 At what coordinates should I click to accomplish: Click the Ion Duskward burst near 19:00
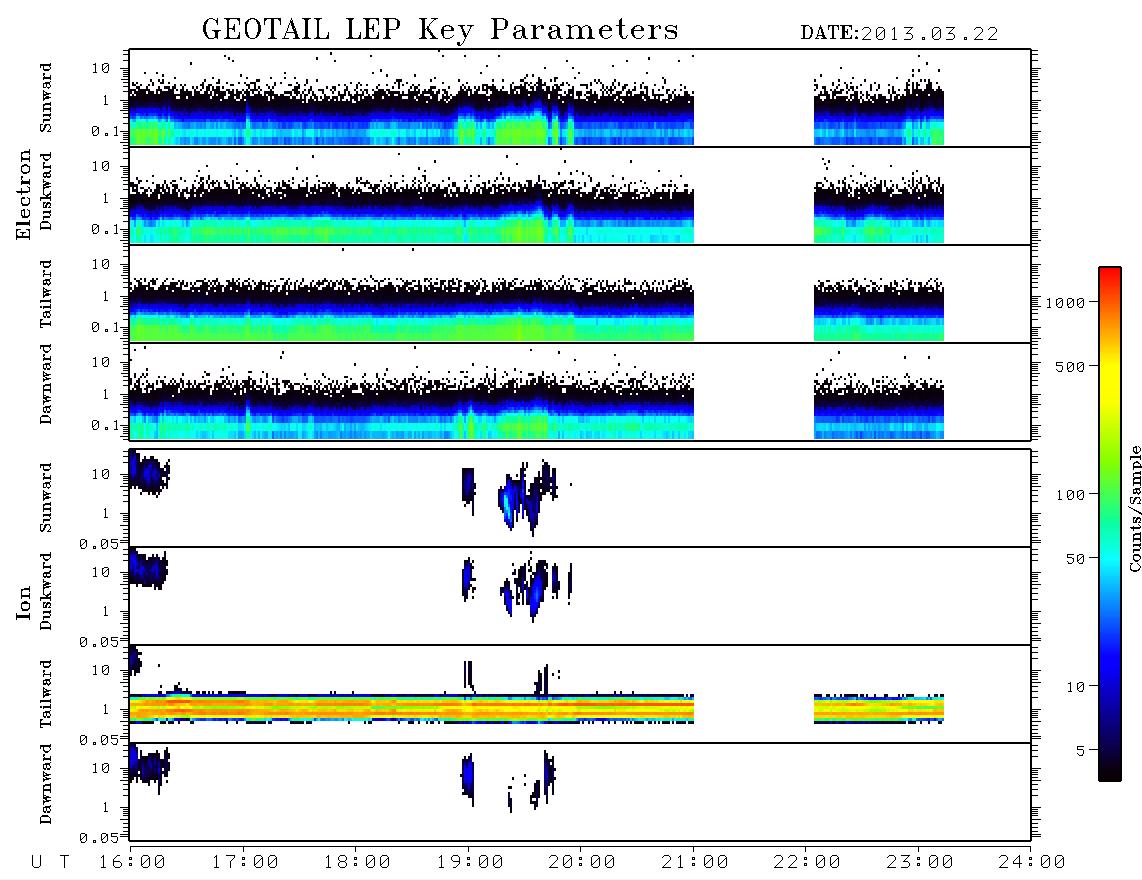click(468, 580)
